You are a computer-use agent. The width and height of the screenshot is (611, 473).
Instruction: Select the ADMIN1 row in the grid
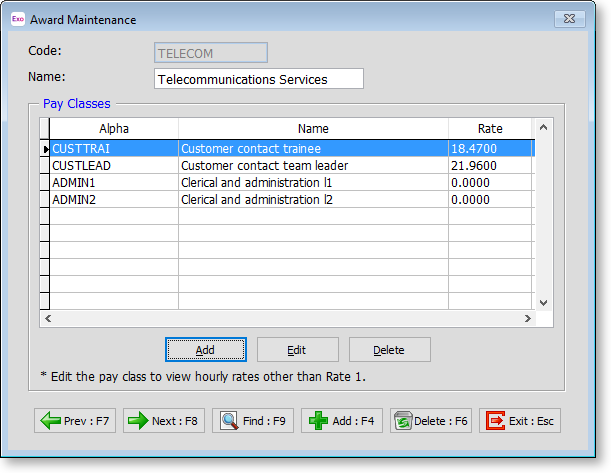(x=114, y=182)
